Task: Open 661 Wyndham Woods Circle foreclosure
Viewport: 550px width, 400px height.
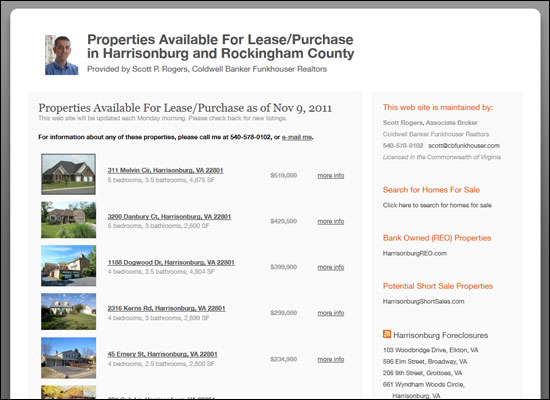Action: coord(424,390)
